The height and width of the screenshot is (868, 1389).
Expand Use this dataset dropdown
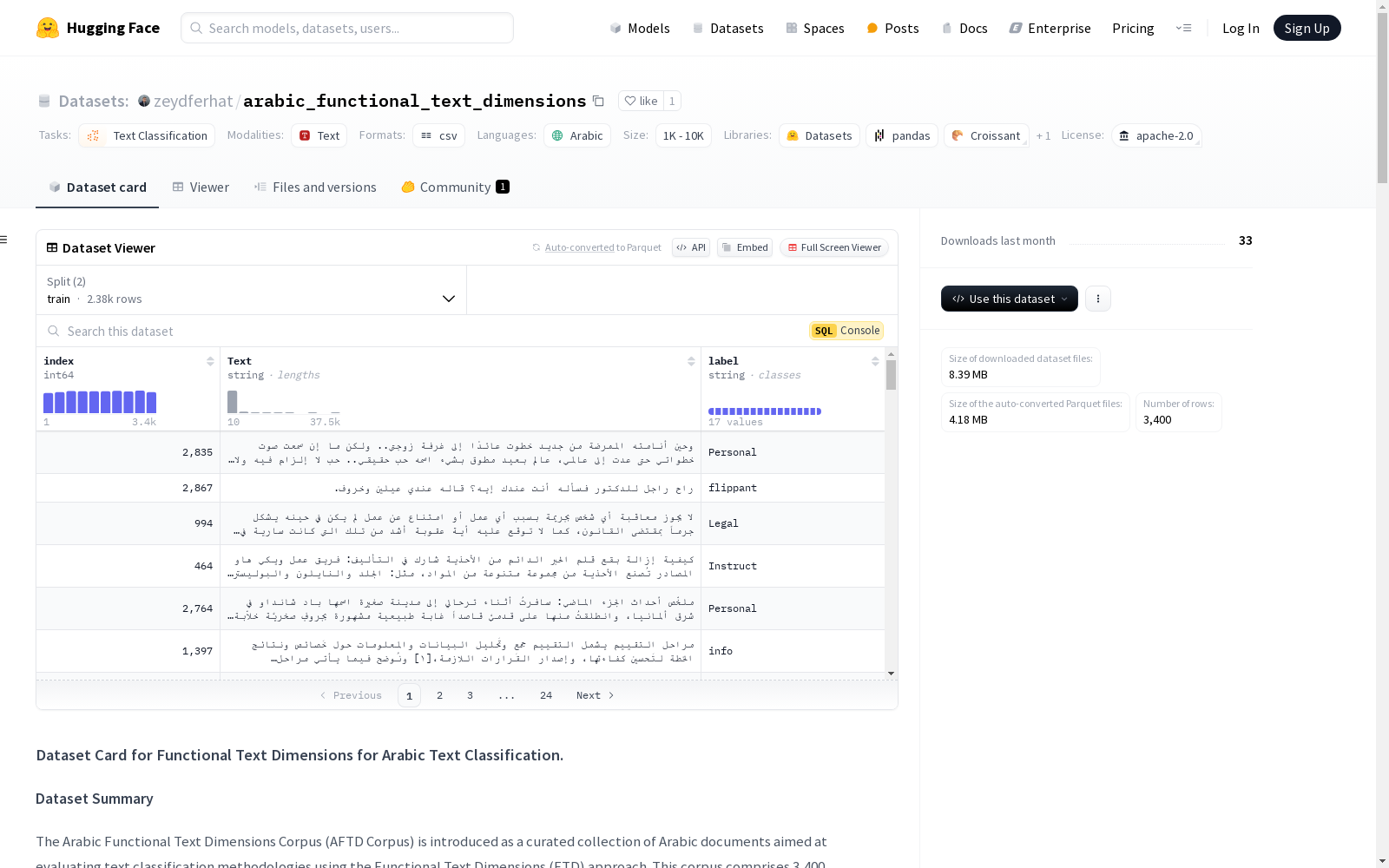(x=1010, y=299)
